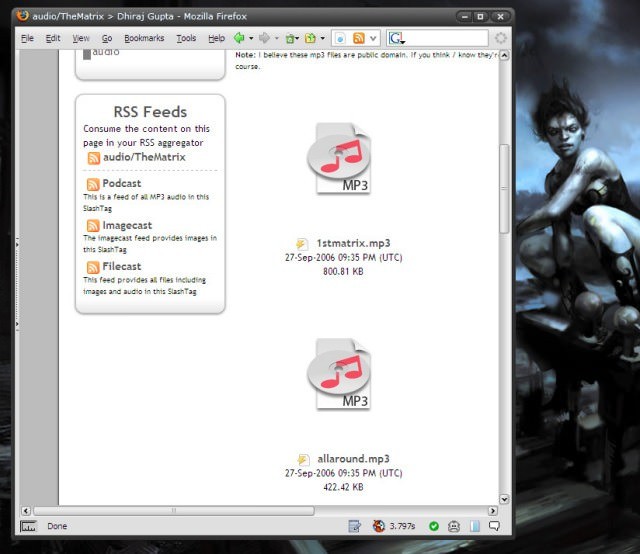Viewport: 640px width, 554px height.
Task: Click the speech bubble status bar icon
Action: pos(494,526)
